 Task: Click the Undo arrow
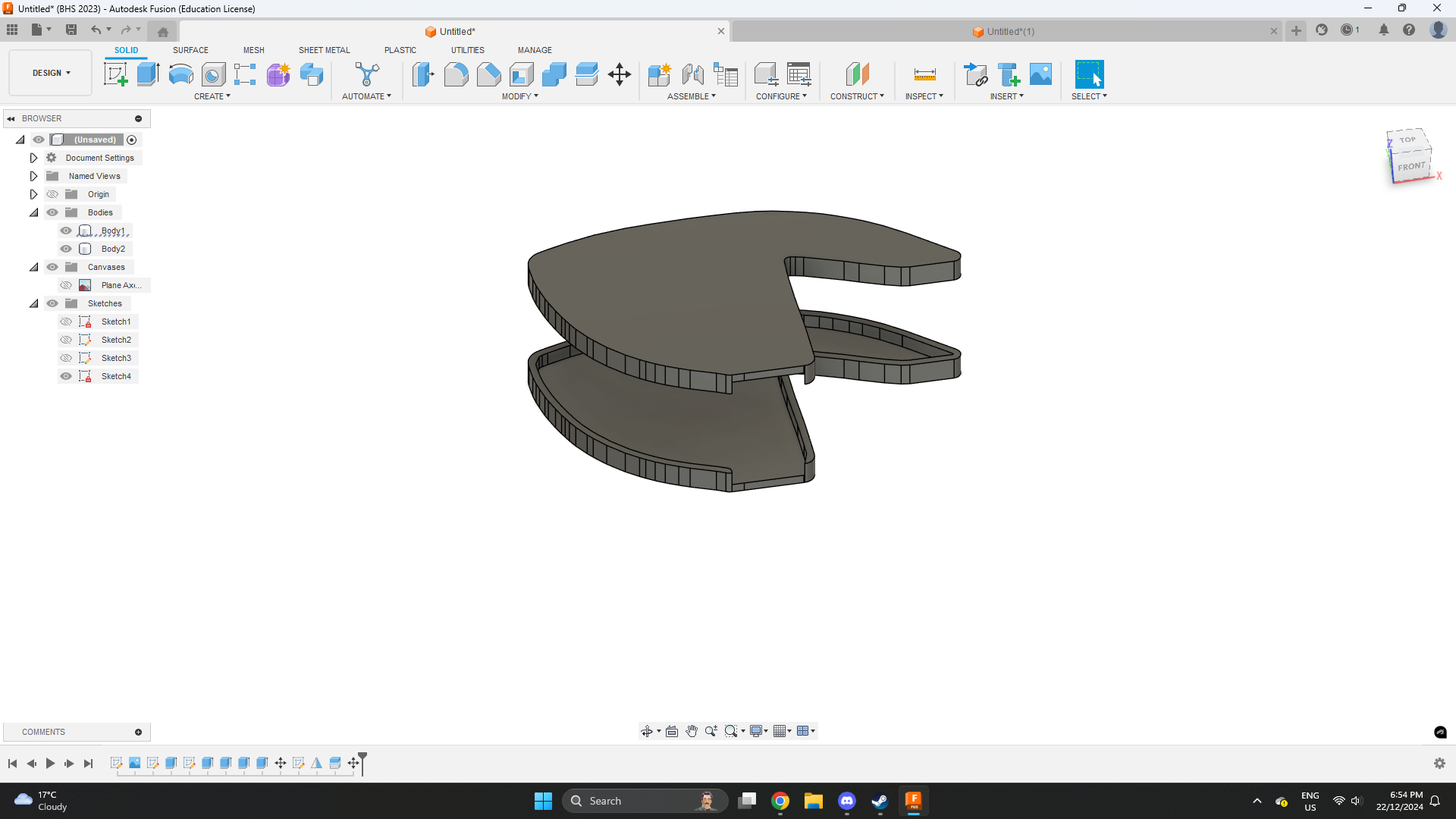coord(96,30)
